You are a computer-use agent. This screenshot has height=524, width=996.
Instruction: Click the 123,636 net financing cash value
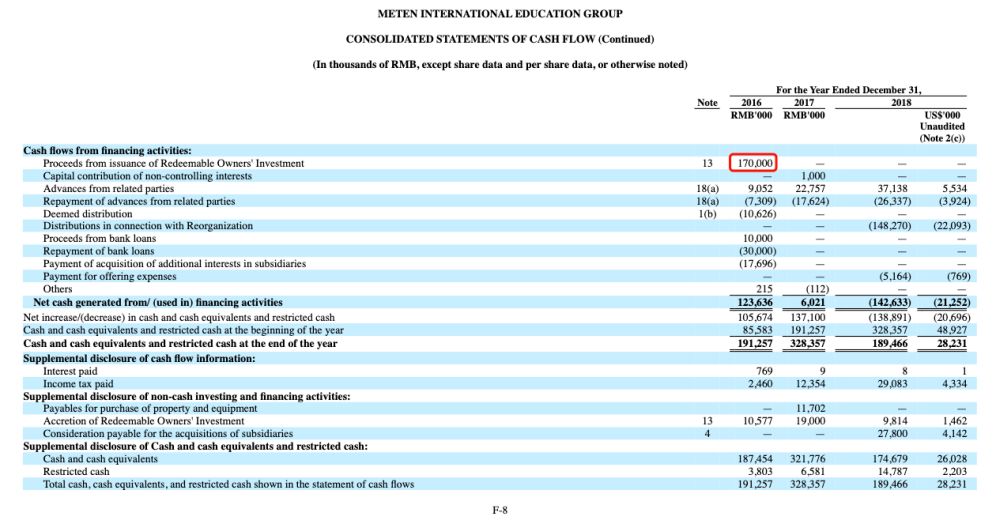tap(755, 302)
